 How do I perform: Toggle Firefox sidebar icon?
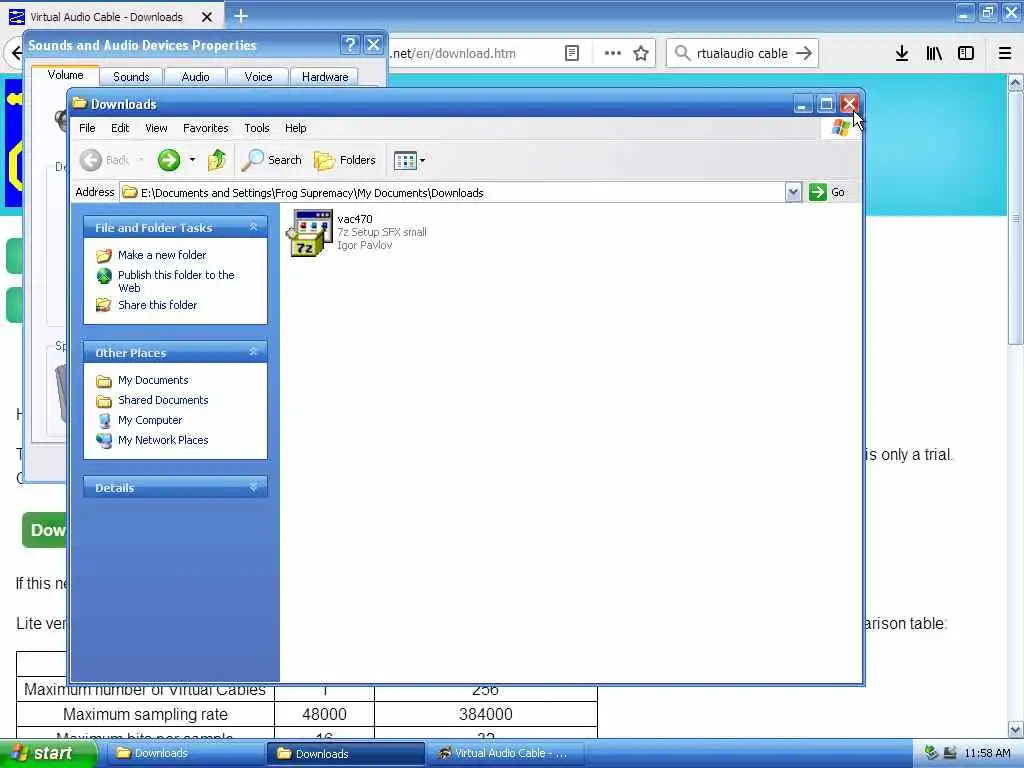[966, 54]
